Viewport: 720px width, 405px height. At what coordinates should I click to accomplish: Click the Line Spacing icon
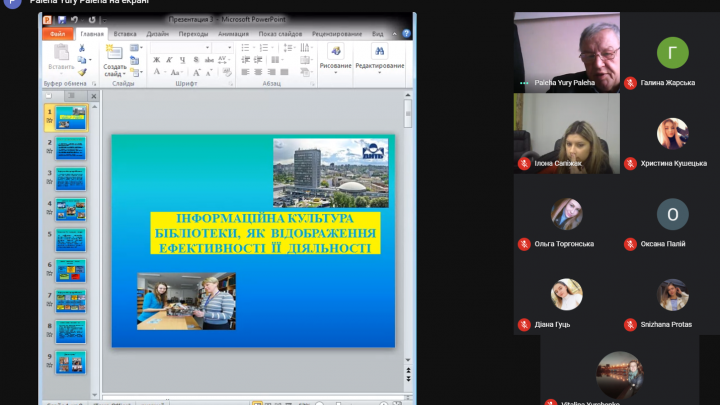(288, 48)
